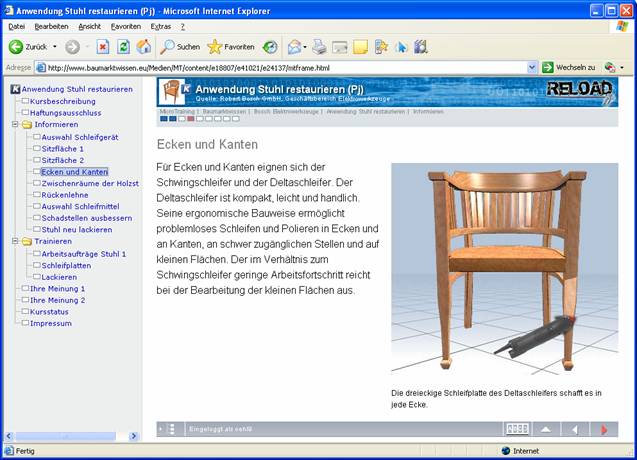Click the red current-page progress square

coord(191,119)
